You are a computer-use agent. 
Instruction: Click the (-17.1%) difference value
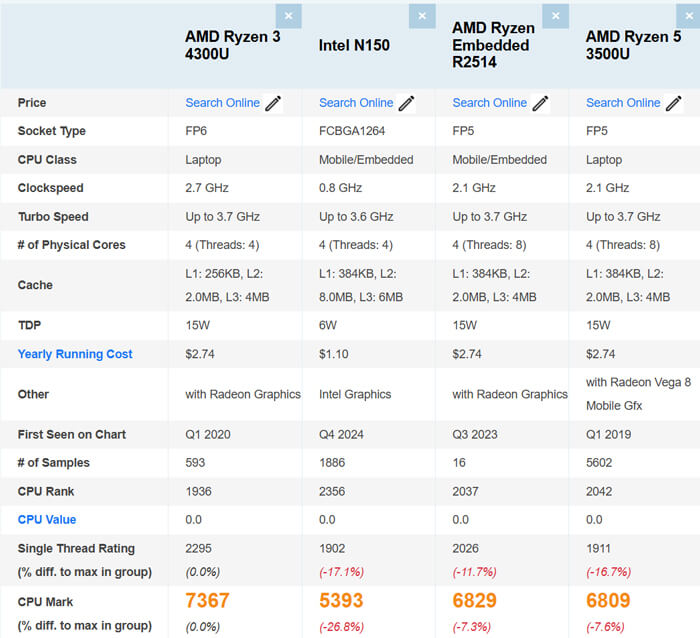(x=342, y=572)
